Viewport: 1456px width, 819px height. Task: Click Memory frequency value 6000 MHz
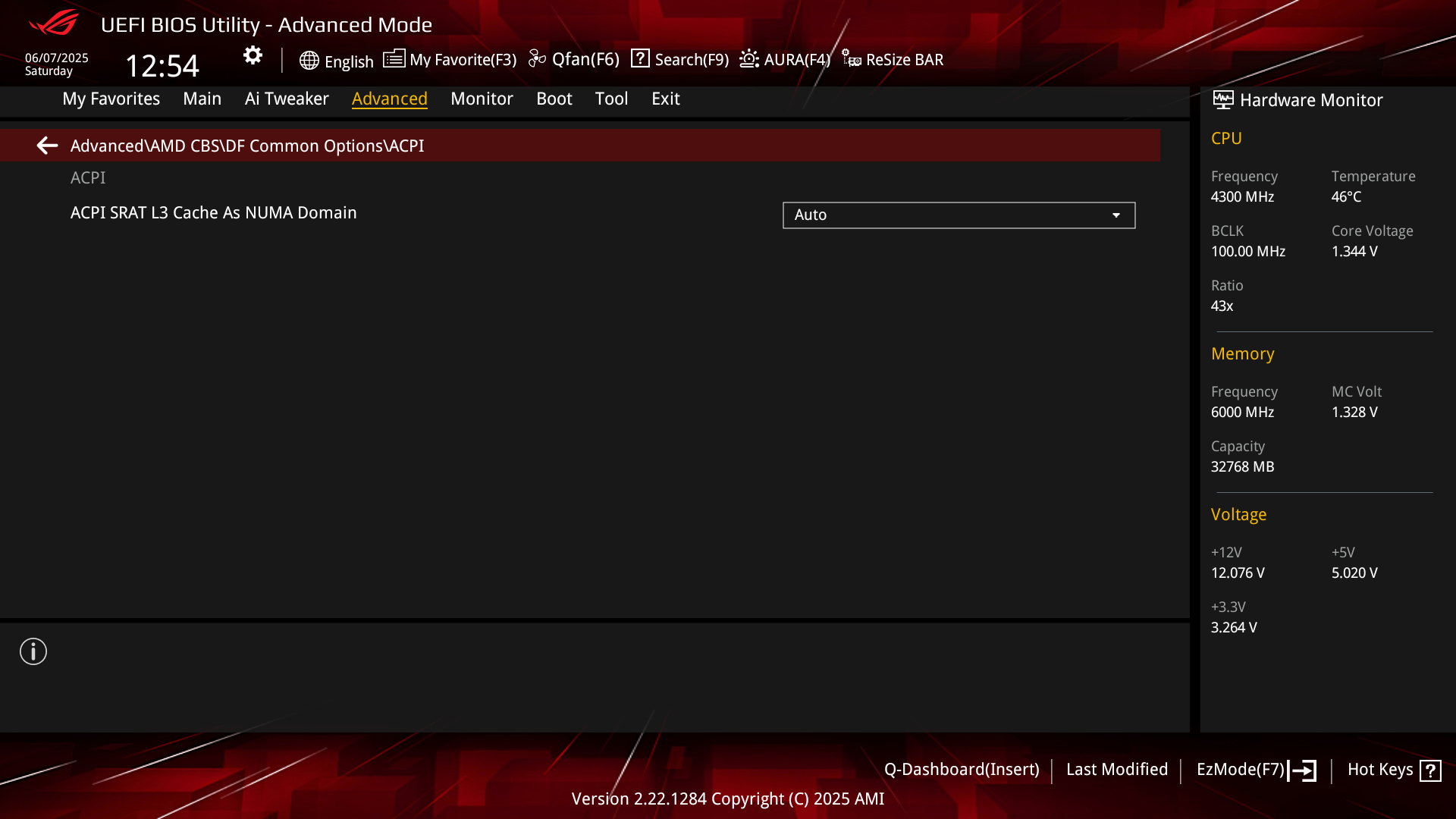[1242, 412]
